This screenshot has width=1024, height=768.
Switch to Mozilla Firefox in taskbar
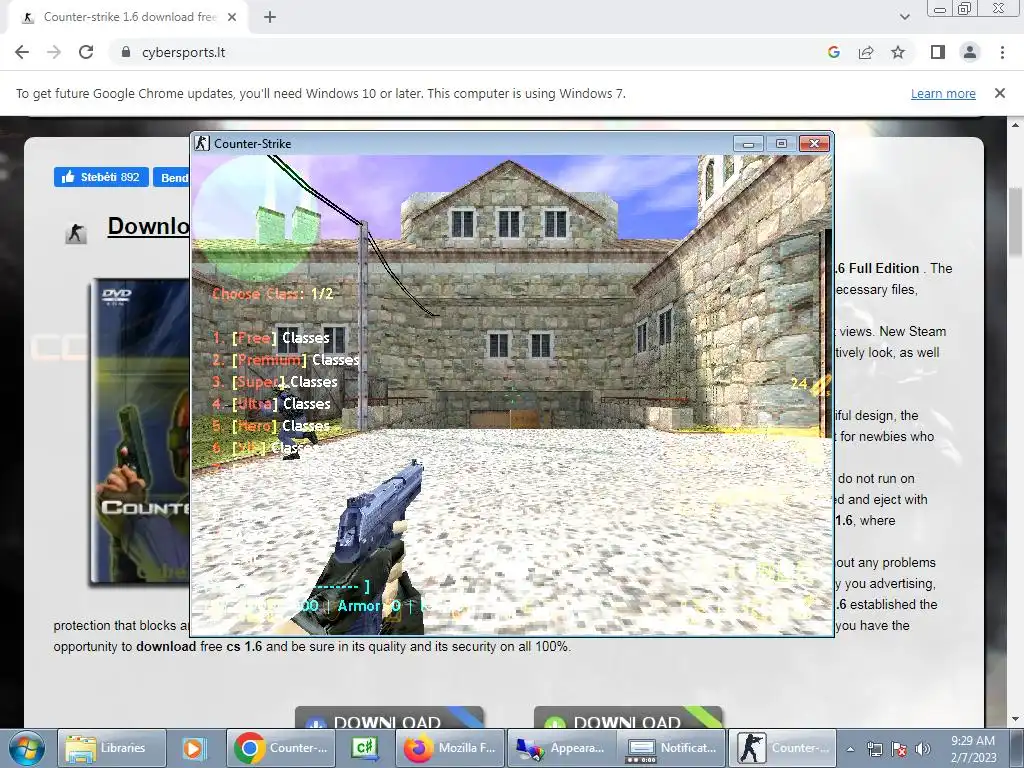coord(450,748)
